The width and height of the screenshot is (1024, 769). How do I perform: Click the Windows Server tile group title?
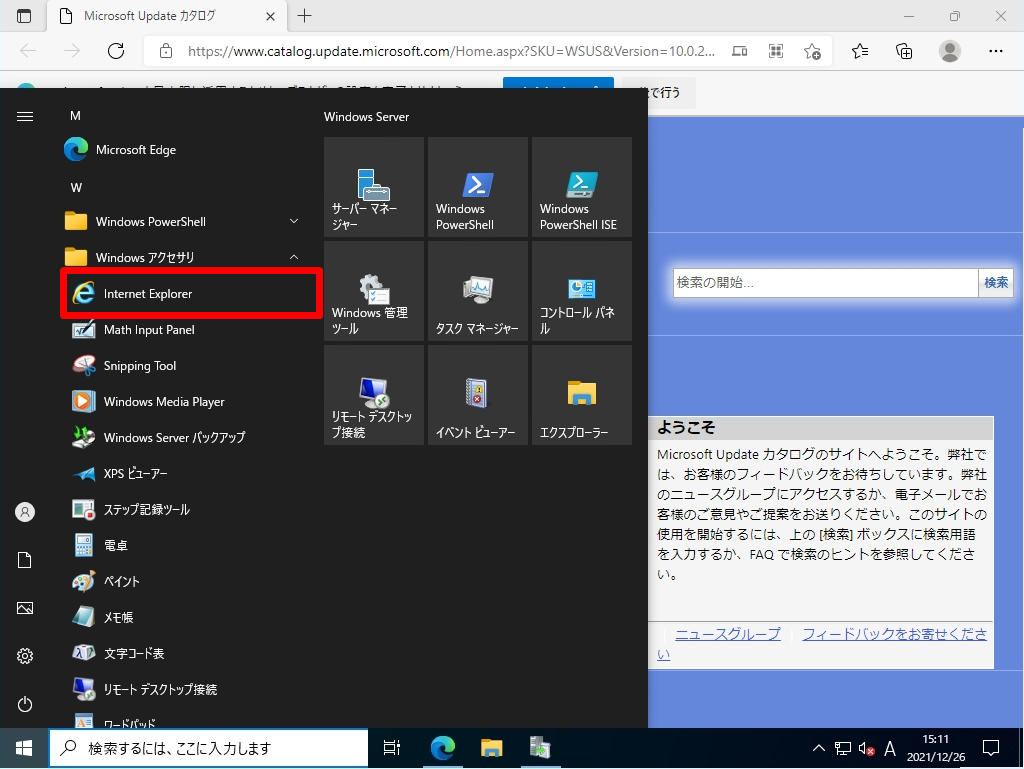pyautogui.click(x=366, y=117)
